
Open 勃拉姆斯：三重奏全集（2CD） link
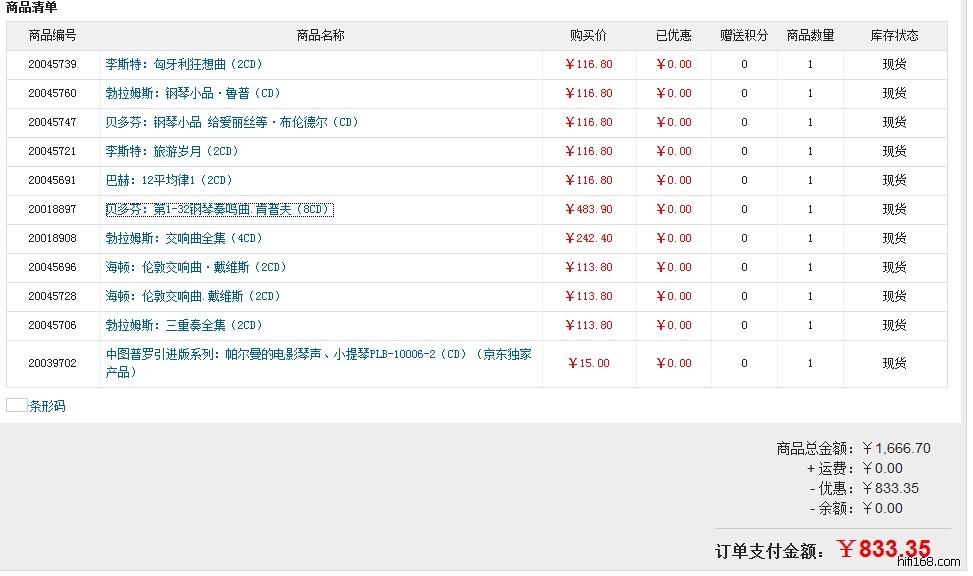click(184, 325)
